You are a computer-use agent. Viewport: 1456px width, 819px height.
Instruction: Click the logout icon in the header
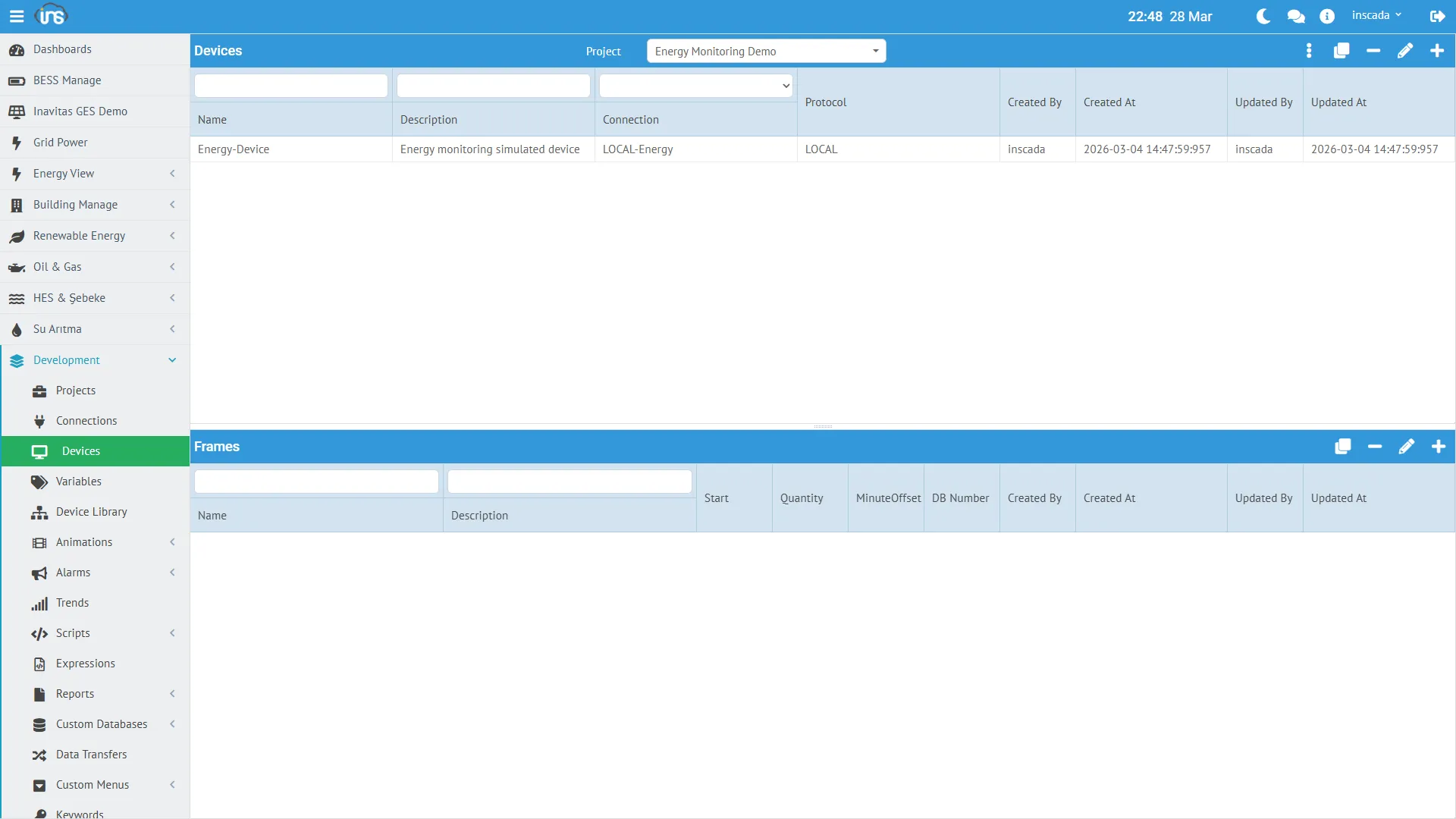[1437, 16]
